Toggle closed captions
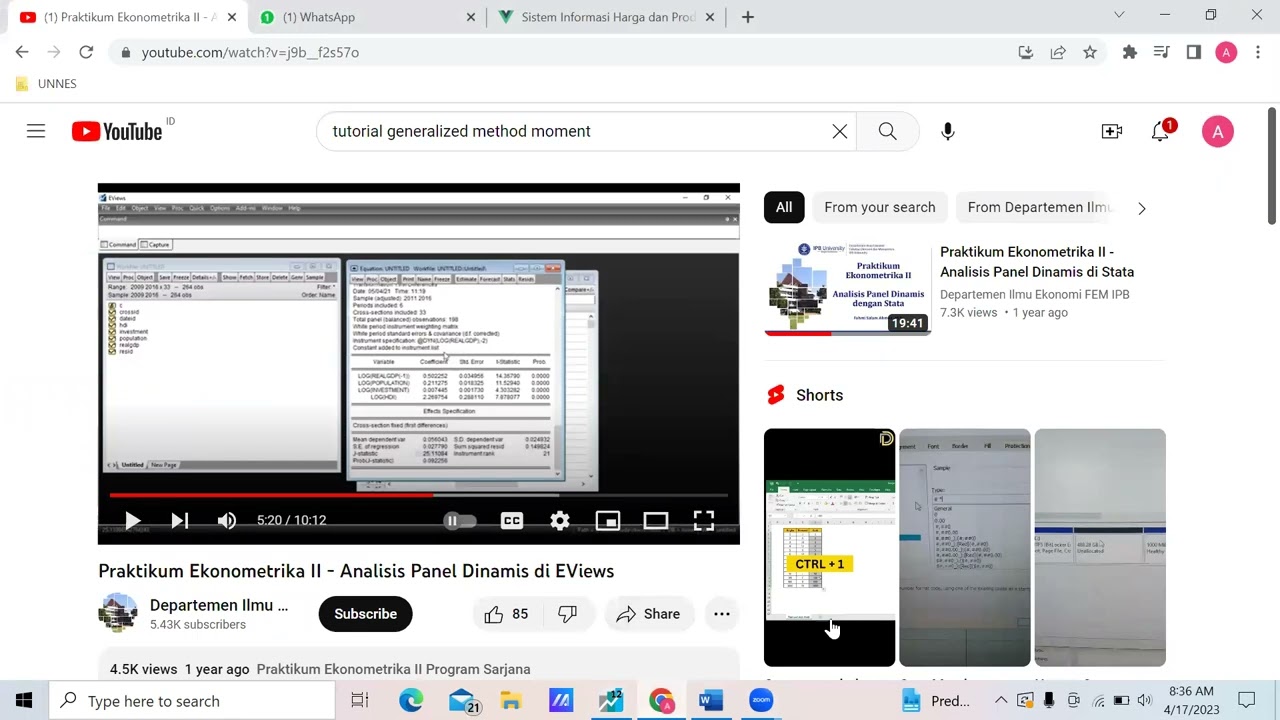Image resolution: width=1280 pixels, height=720 pixels. click(512, 520)
